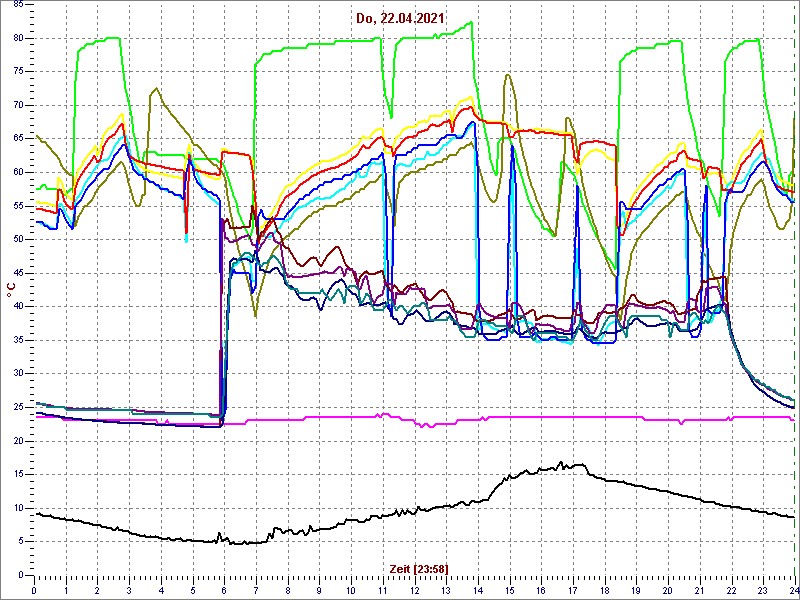
Task: Click hour label '18' on time axis
Action: pyautogui.click(x=605, y=590)
